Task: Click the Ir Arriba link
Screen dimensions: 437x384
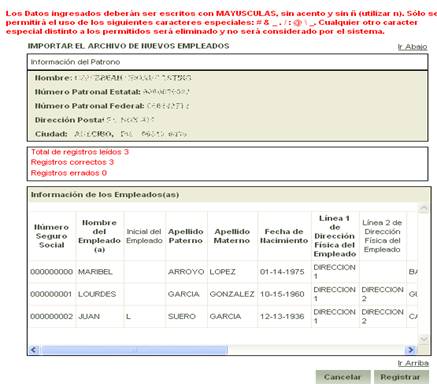Action: [x=413, y=363]
